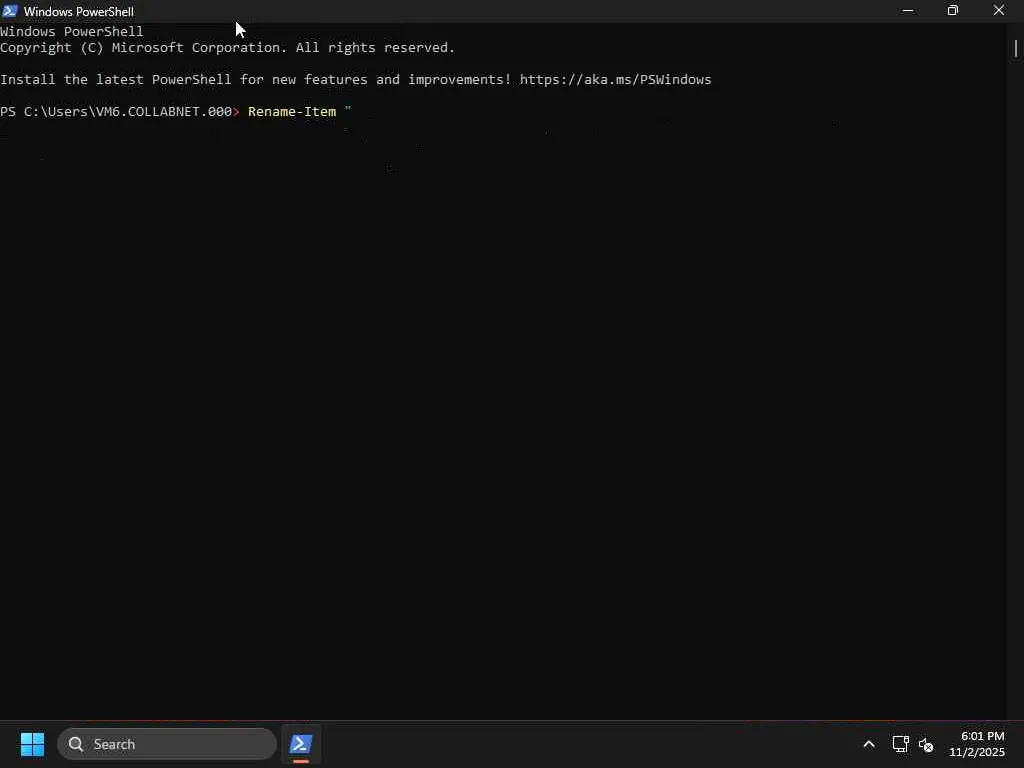
Task: Click the Rename-Item command text
Action: pyautogui.click(x=292, y=112)
